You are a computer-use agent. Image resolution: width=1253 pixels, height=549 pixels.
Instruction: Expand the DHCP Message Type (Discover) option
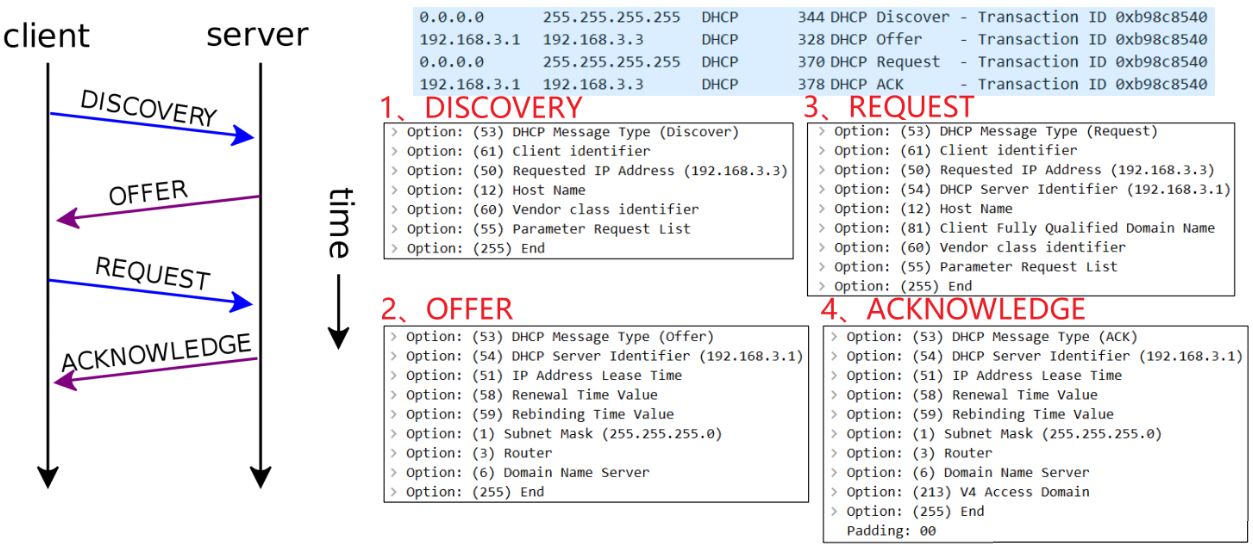point(395,132)
